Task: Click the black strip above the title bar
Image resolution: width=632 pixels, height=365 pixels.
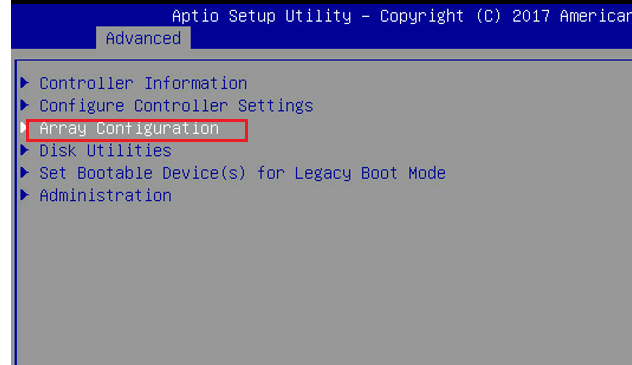Action: (321, 2)
